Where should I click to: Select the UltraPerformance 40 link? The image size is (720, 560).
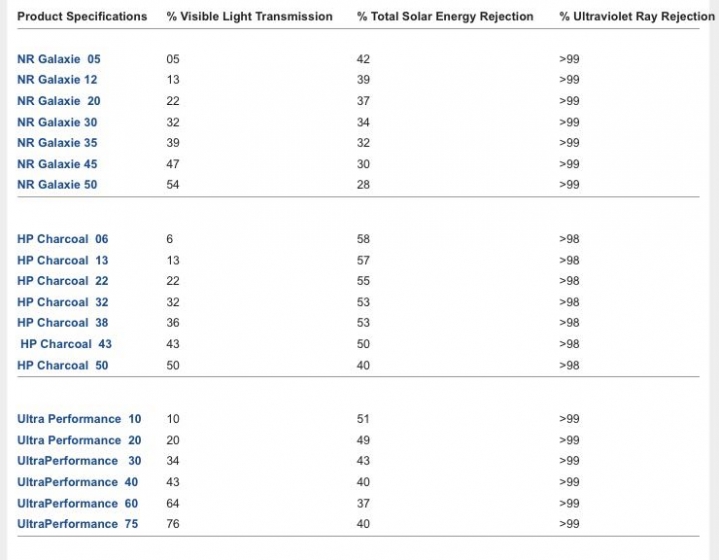pos(78,482)
